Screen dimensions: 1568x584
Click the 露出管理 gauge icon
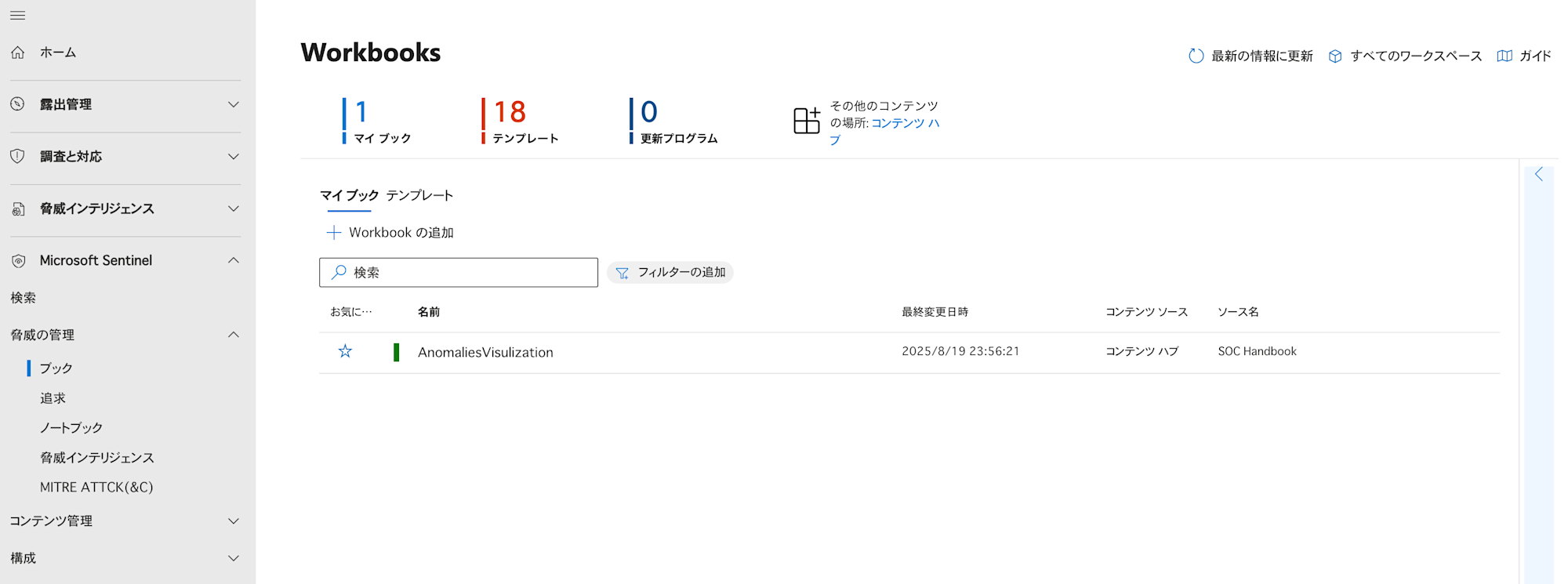17,104
